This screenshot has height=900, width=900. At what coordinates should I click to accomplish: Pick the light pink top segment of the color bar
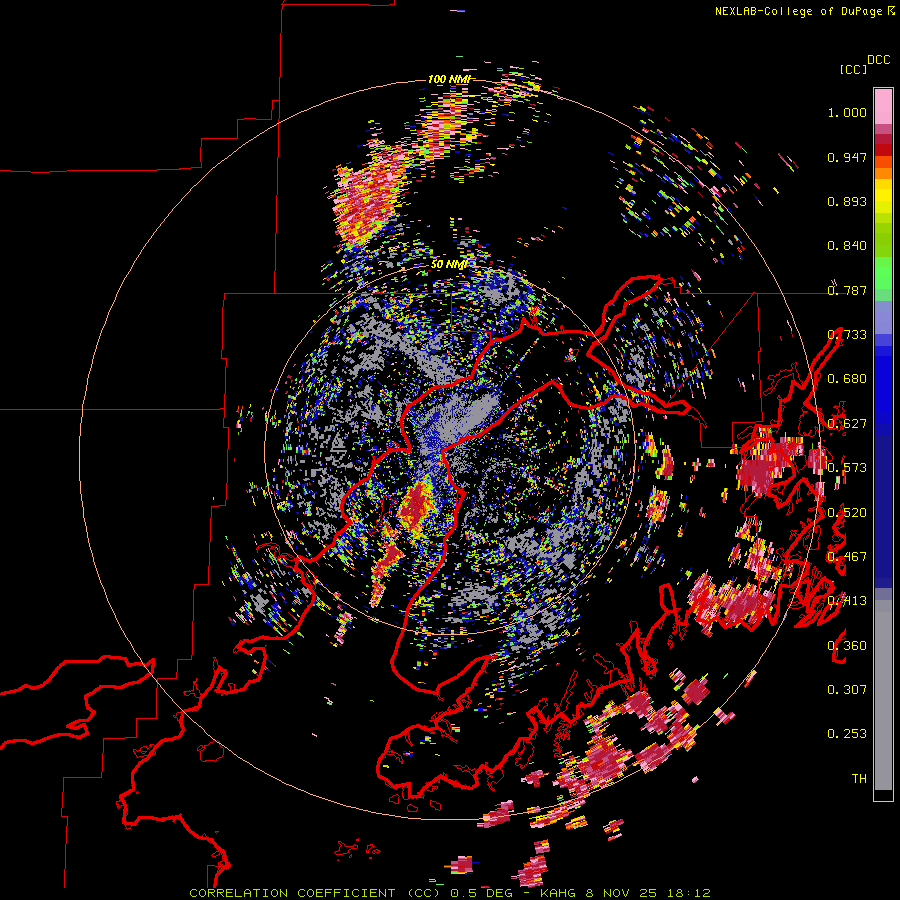pyautogui.click(x=883, y=106)
